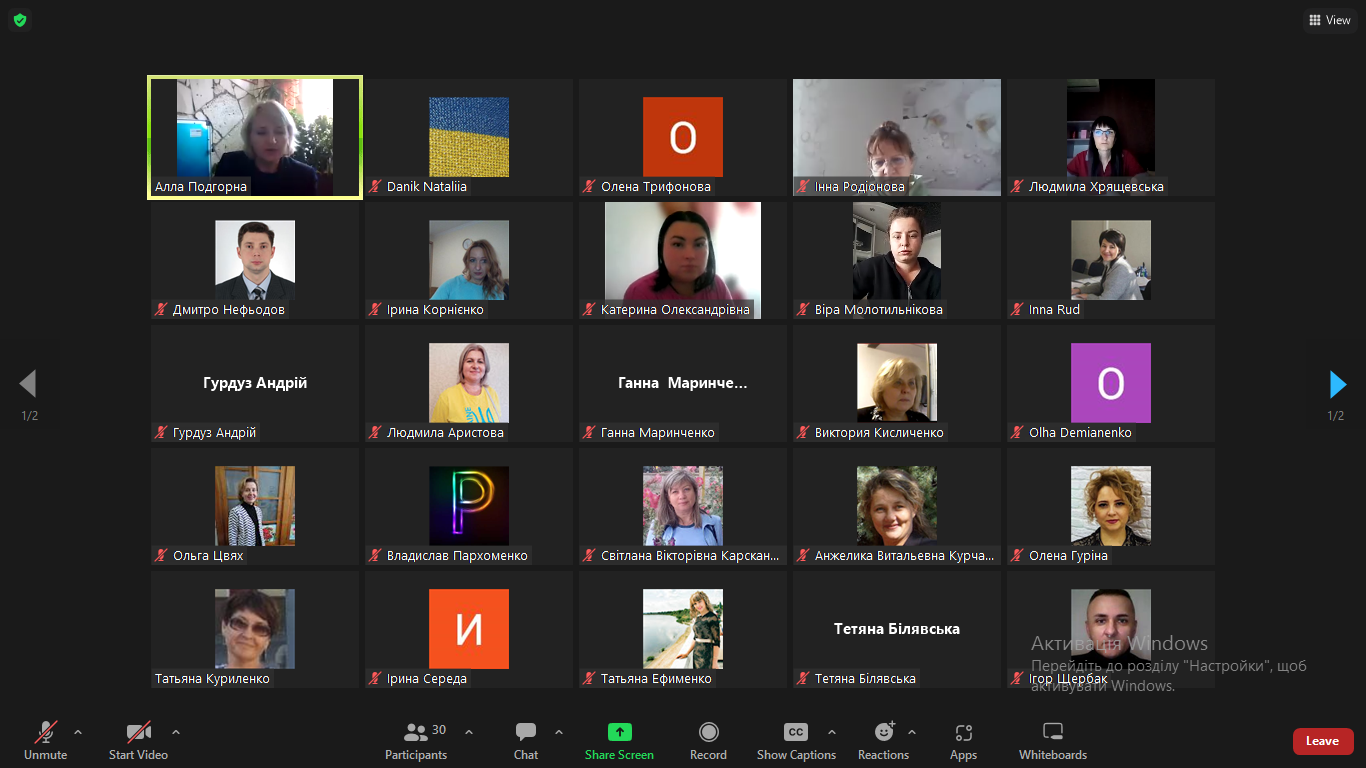Open the Chat panel
This screenshot has width=1366, height=768.
[x=526, y=740]
